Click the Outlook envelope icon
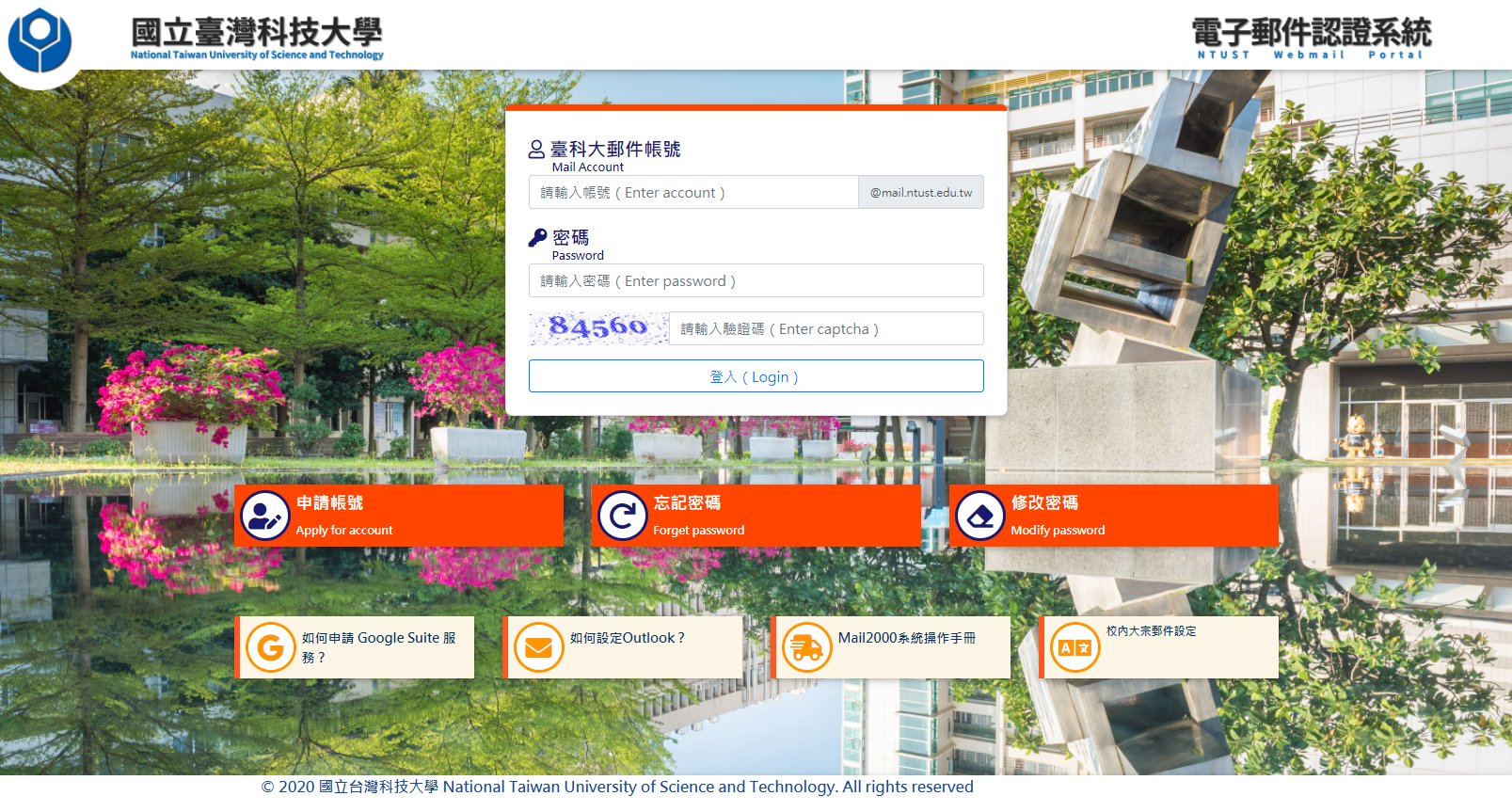The image size is (1512, 812). (x=539, y=647)
